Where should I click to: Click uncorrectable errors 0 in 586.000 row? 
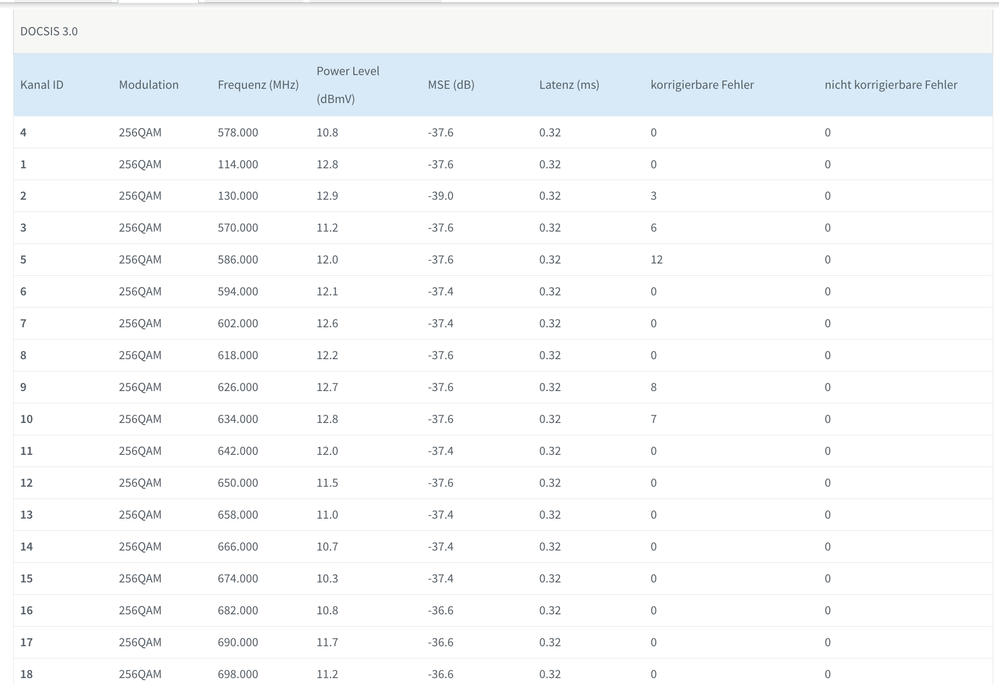coord(828,260)
